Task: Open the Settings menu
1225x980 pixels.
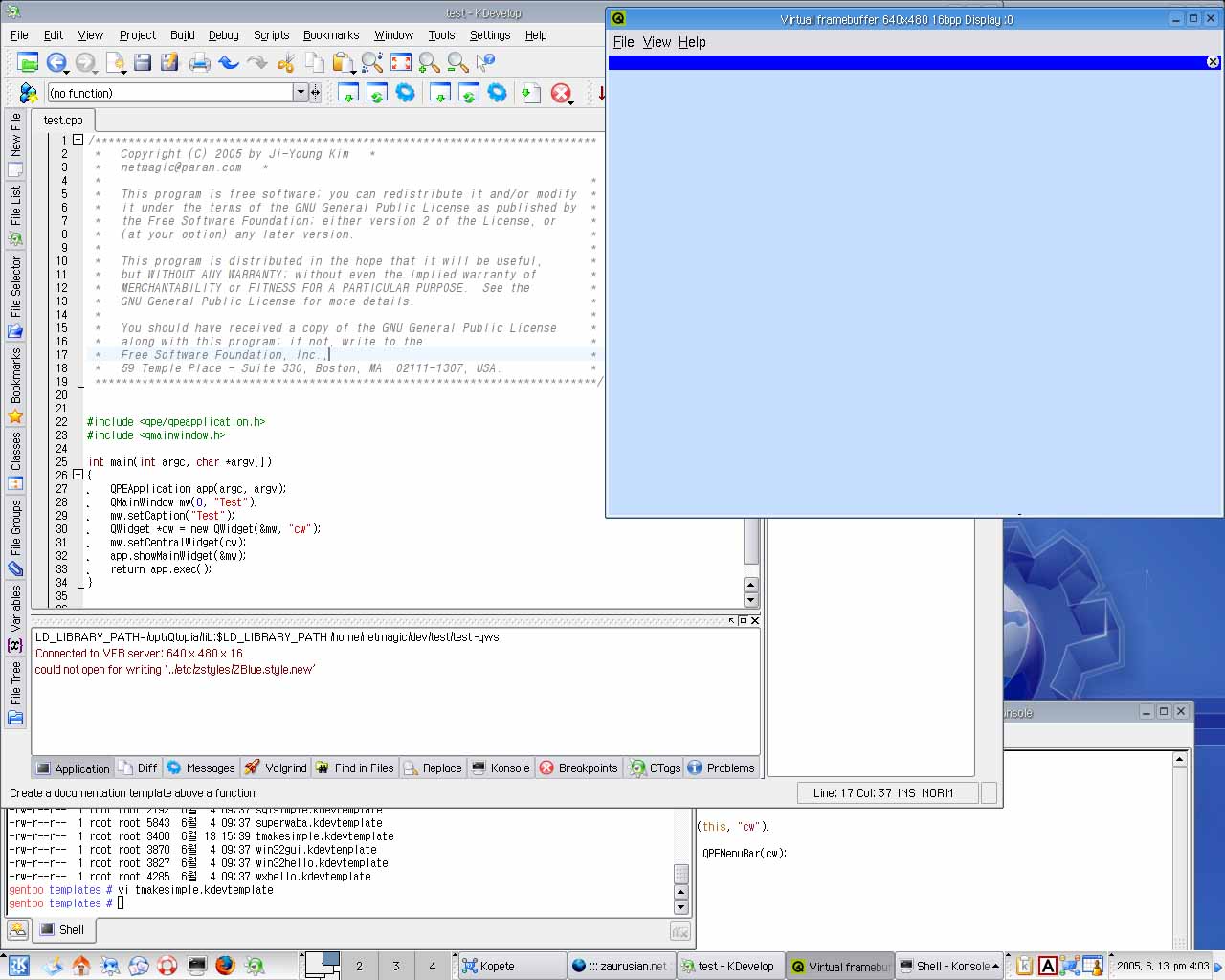Action: coord(490,35)
